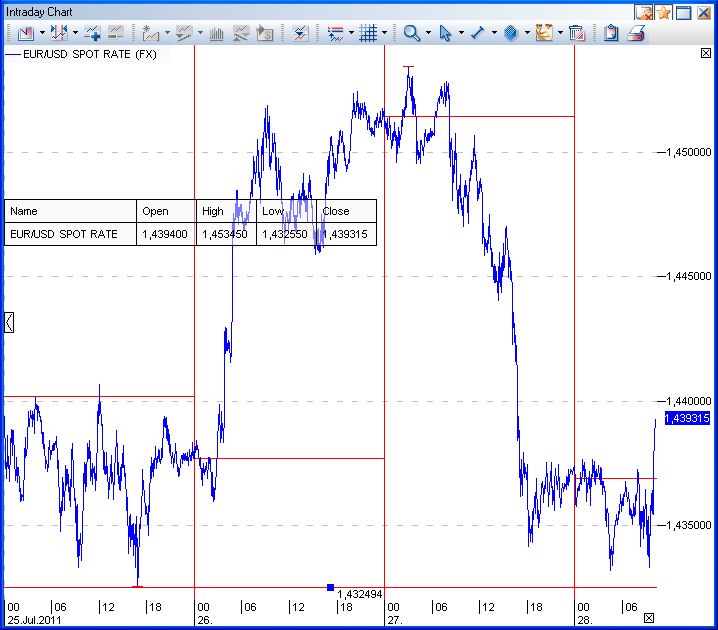
Task: Expand the blue cube icon dropdown arrow
Action: tap(527, 33)
